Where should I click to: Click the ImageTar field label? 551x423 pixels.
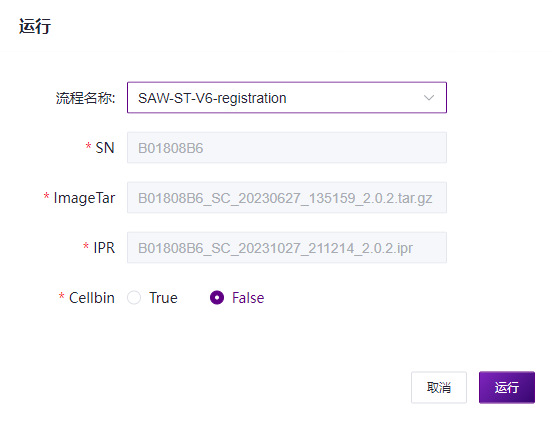point(84,198)
